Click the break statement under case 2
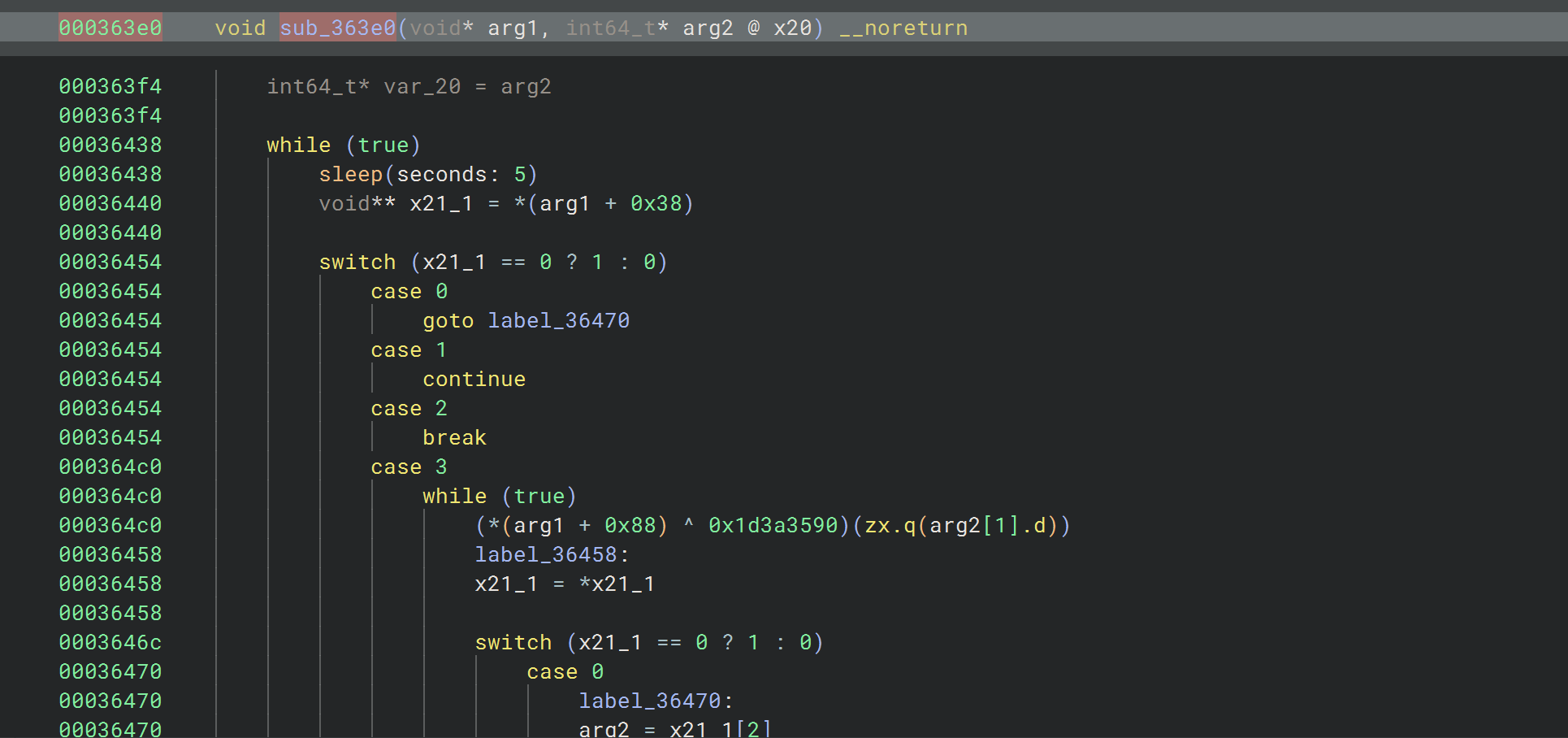 [x=454, y=437]
